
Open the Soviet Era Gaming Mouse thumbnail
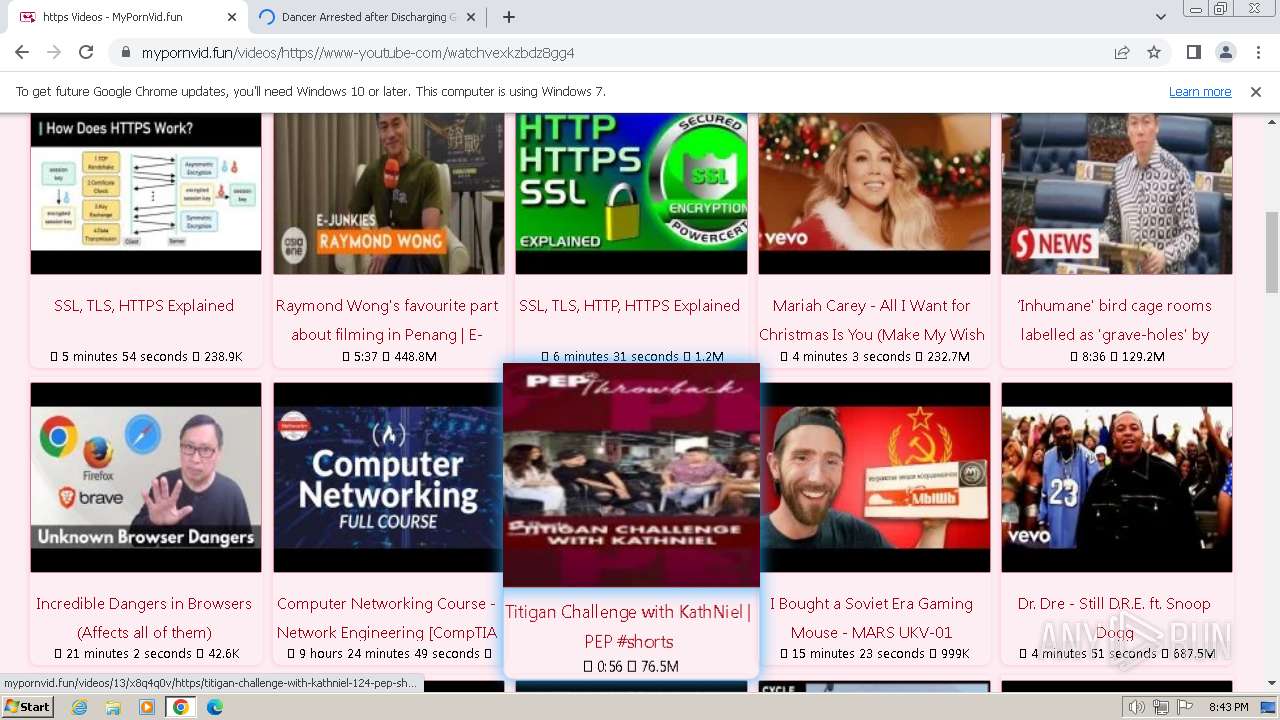point(874,477)
